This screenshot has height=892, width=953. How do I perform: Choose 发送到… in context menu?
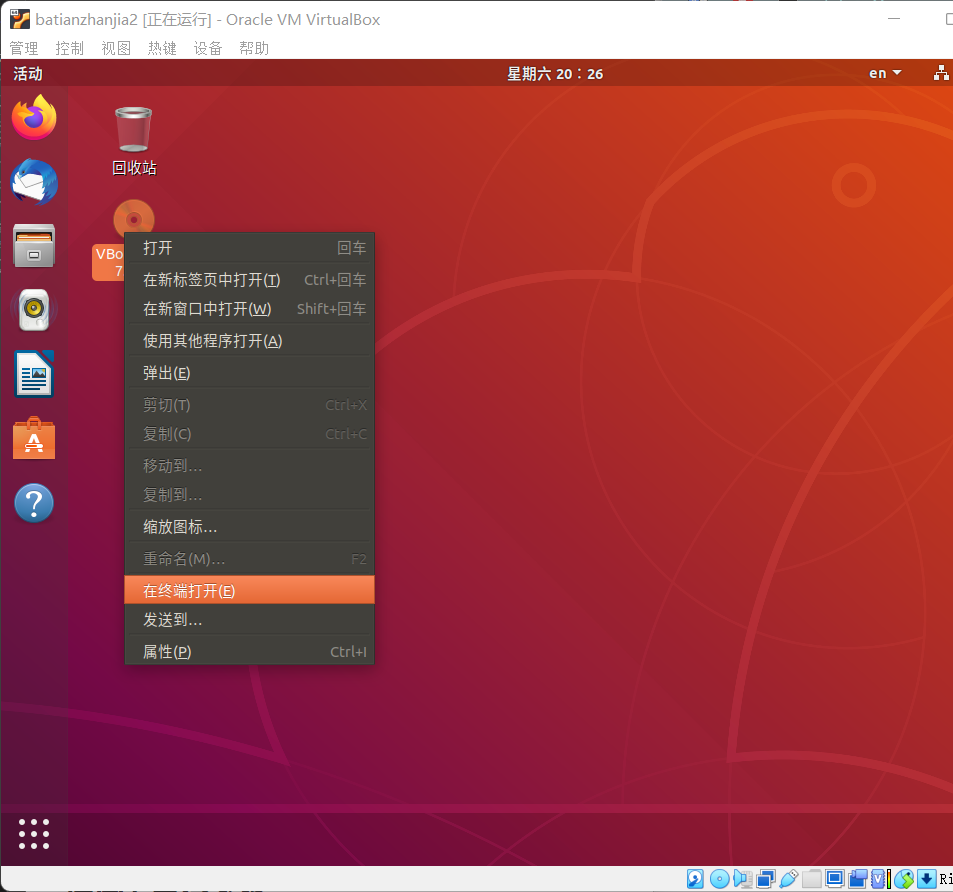249,620
